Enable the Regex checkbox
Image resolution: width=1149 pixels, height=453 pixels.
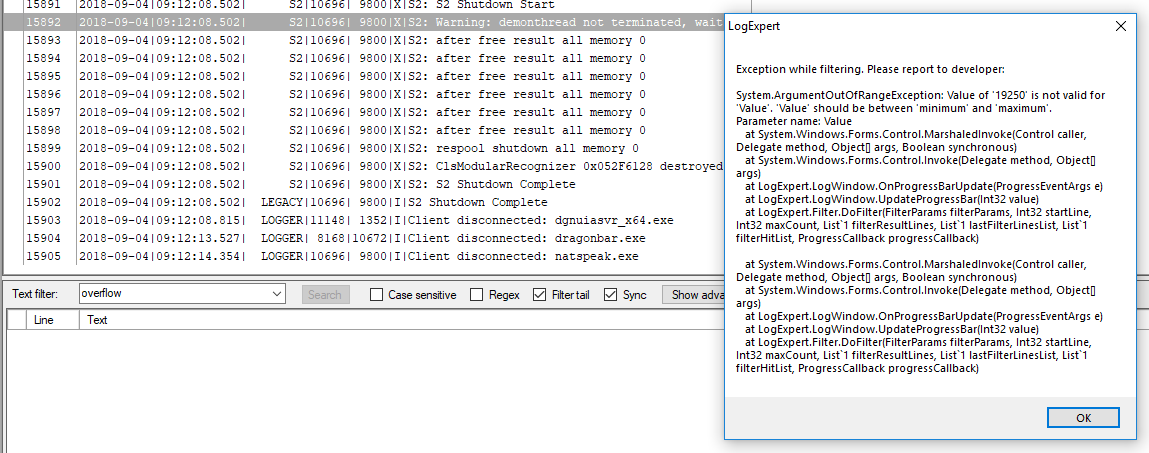tap(476, 295)
